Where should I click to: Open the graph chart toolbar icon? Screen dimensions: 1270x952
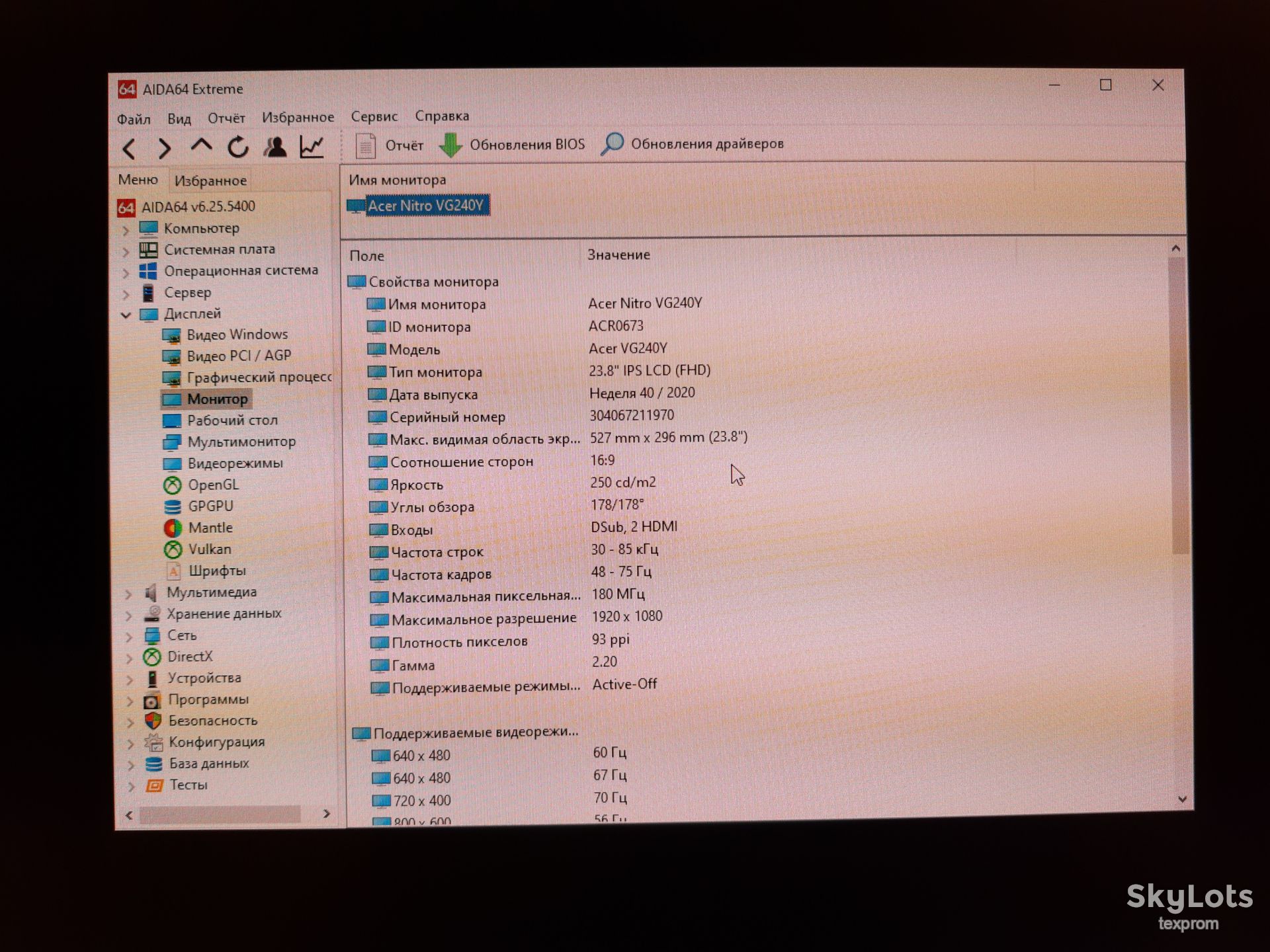pyautogui.click(x=312, y=146)
